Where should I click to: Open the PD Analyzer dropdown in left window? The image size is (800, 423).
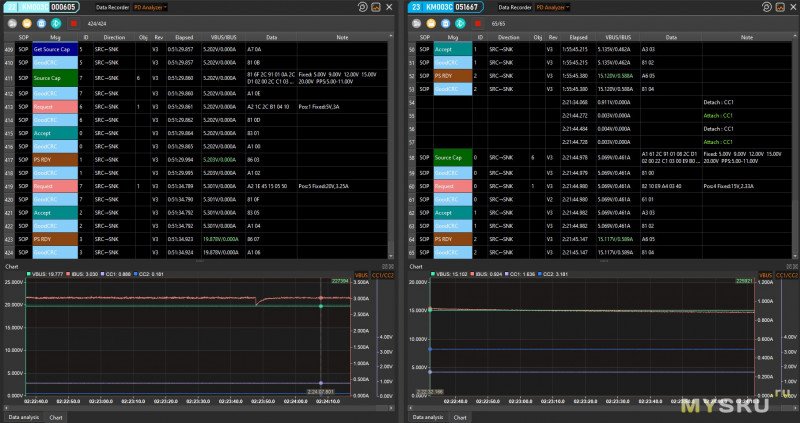tap(152, 6)
